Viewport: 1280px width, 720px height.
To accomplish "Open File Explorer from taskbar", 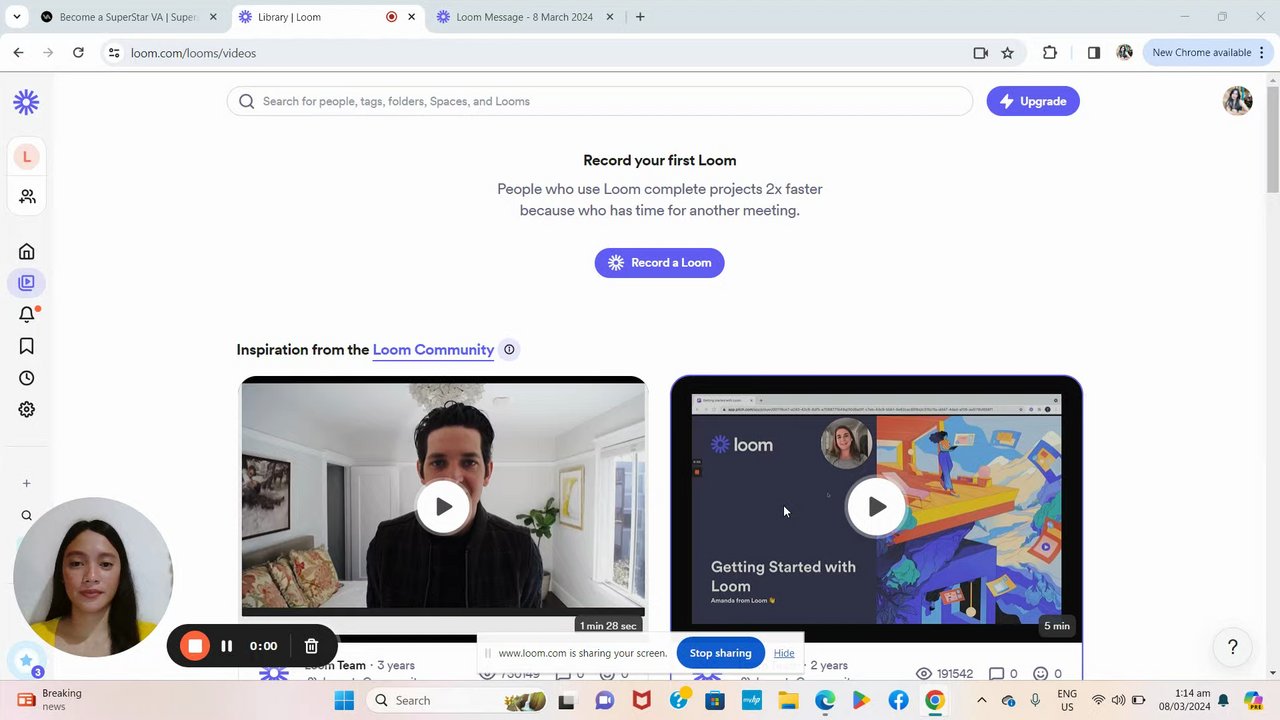I will coord(788,701).
